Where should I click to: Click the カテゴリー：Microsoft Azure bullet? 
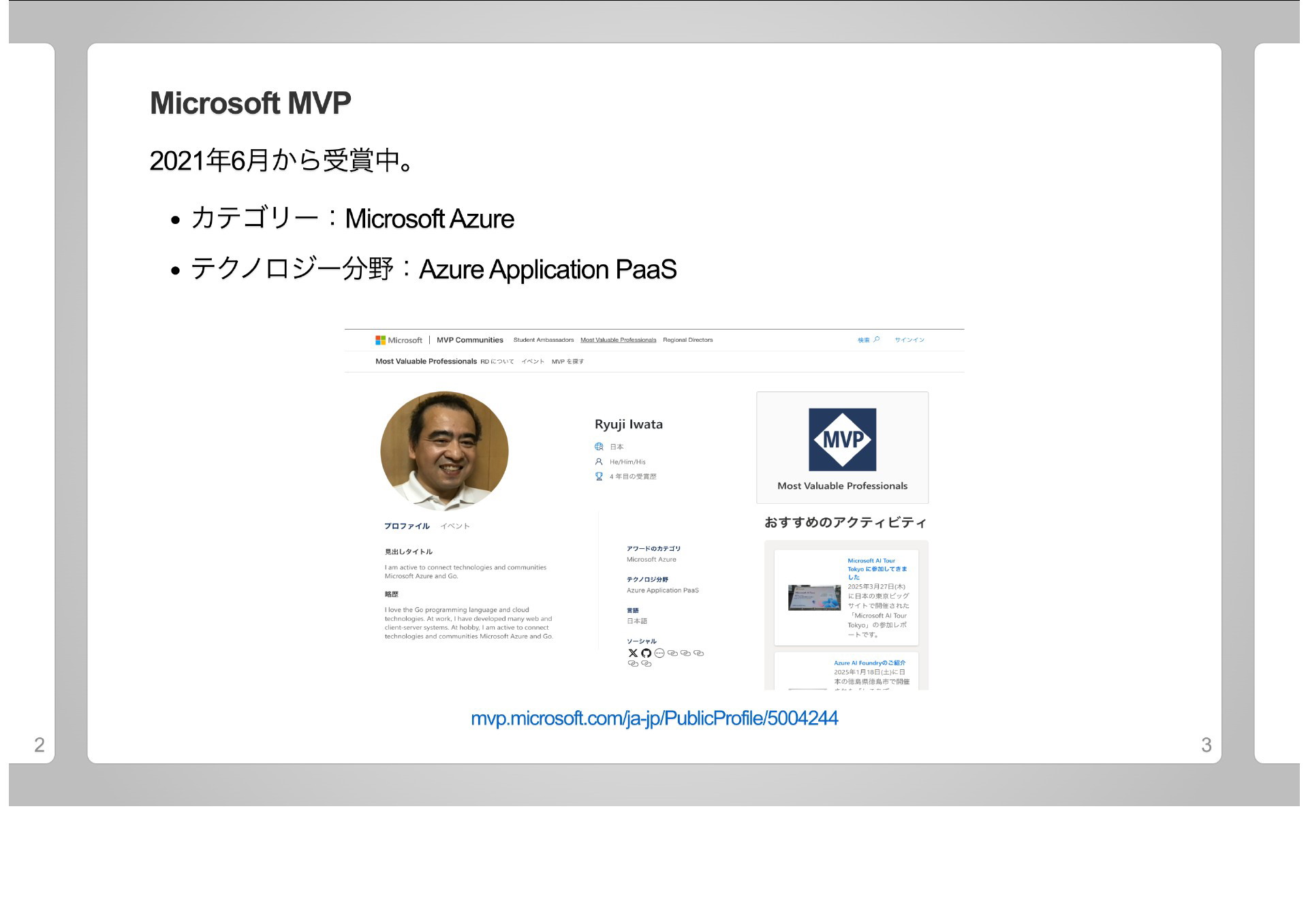pos(352,219)
